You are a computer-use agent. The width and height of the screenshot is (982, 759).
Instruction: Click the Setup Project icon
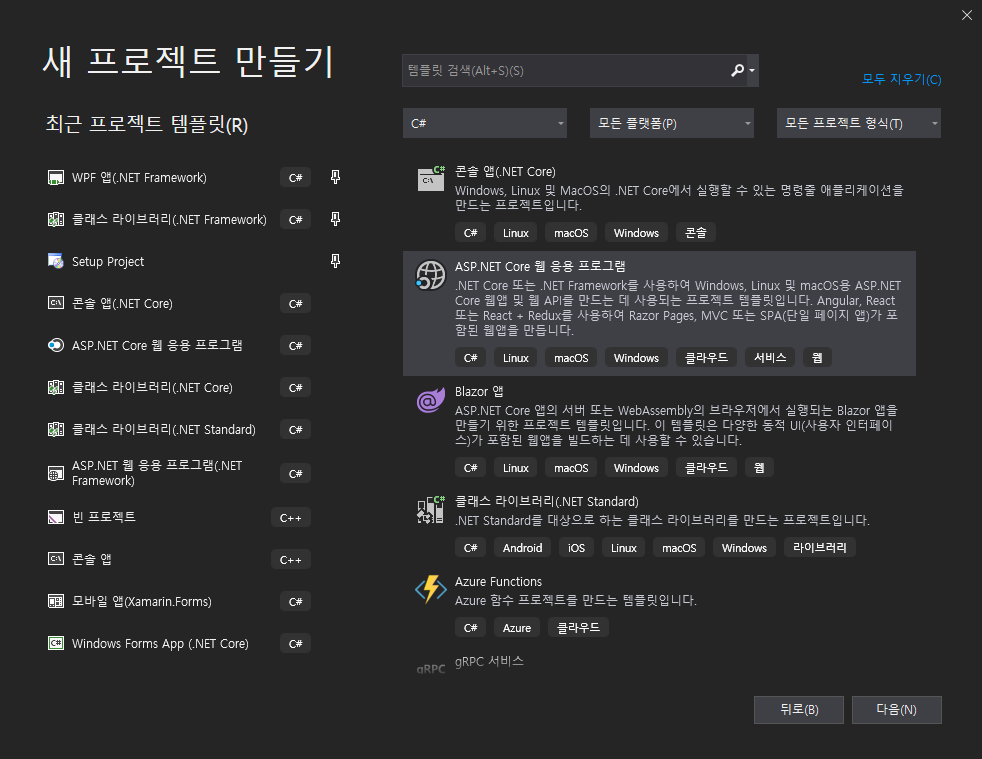[x=56, y=262]
